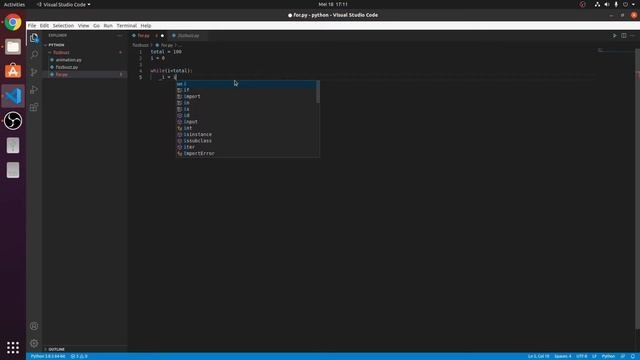Screen dimensions: 640x360
Task: Click the volume icon in system tray
Action: coord(607,4)
